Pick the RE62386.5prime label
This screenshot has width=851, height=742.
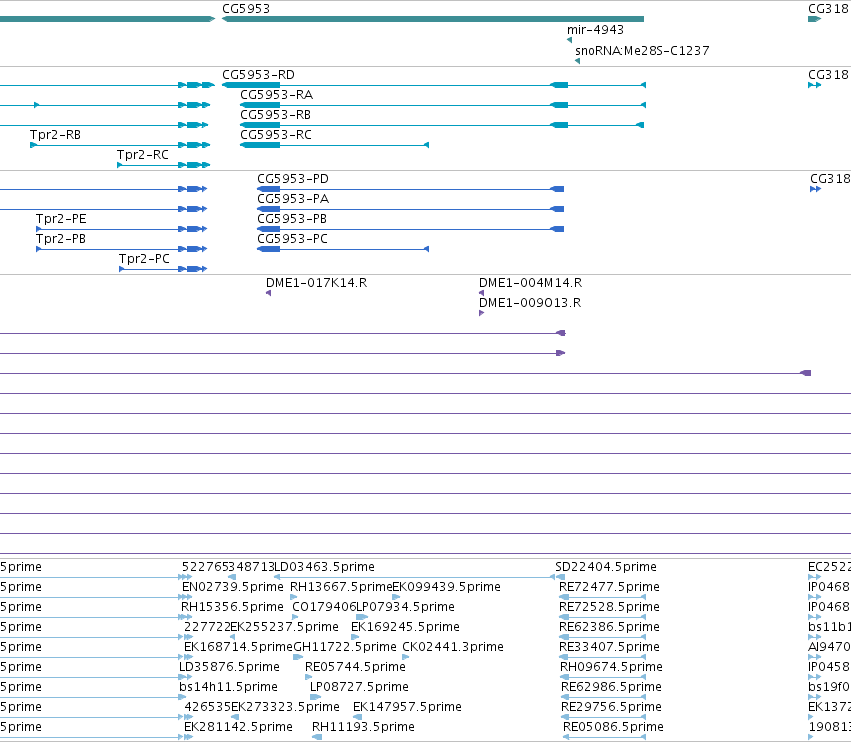tap(609, 627)
